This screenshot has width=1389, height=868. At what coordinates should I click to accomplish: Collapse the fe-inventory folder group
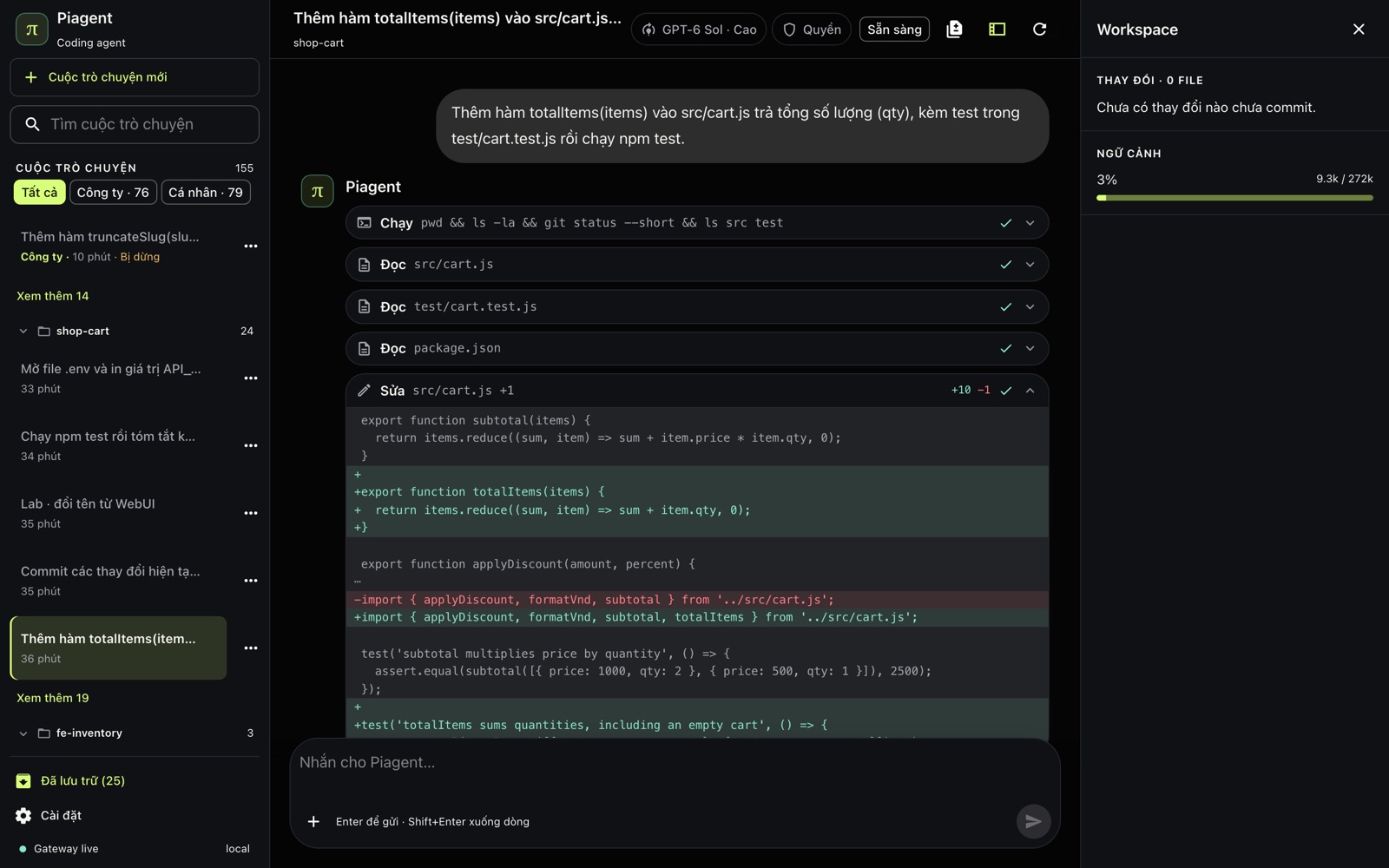click(23, 733)
